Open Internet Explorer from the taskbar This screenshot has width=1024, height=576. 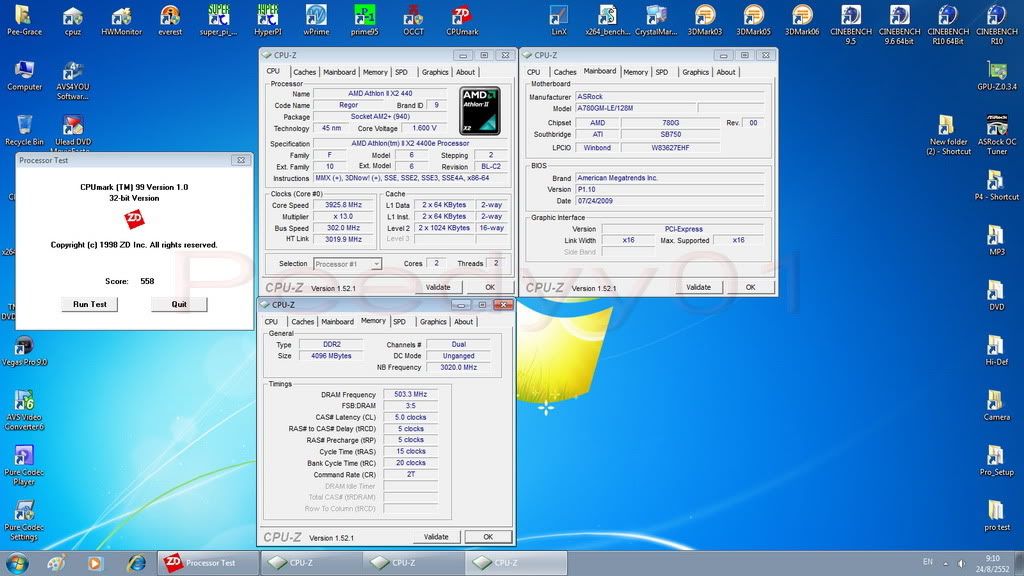point(136,562)
